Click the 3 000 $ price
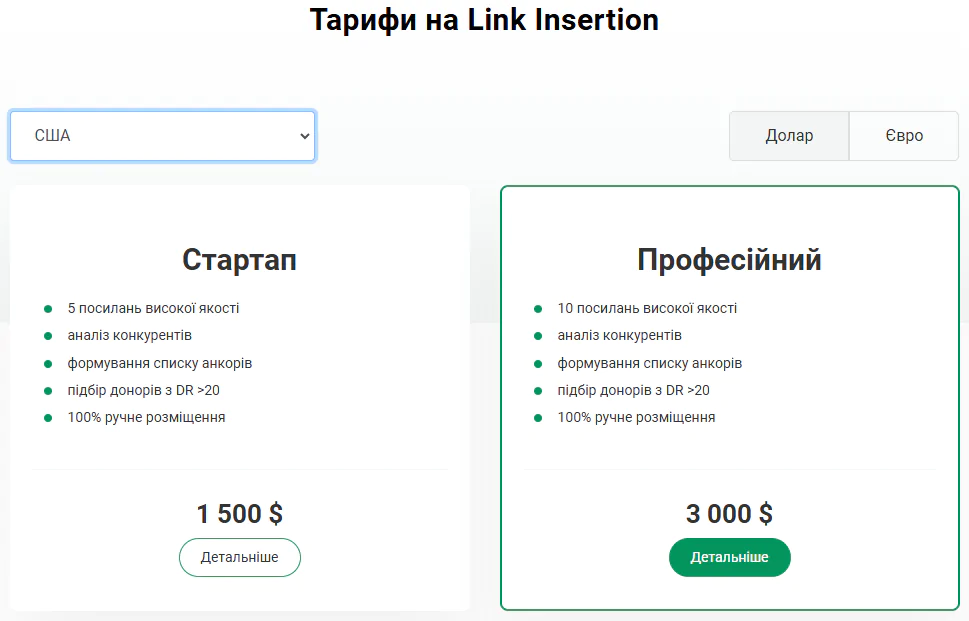Viewport: 969px width, 621px height. (x=729, y=514)
